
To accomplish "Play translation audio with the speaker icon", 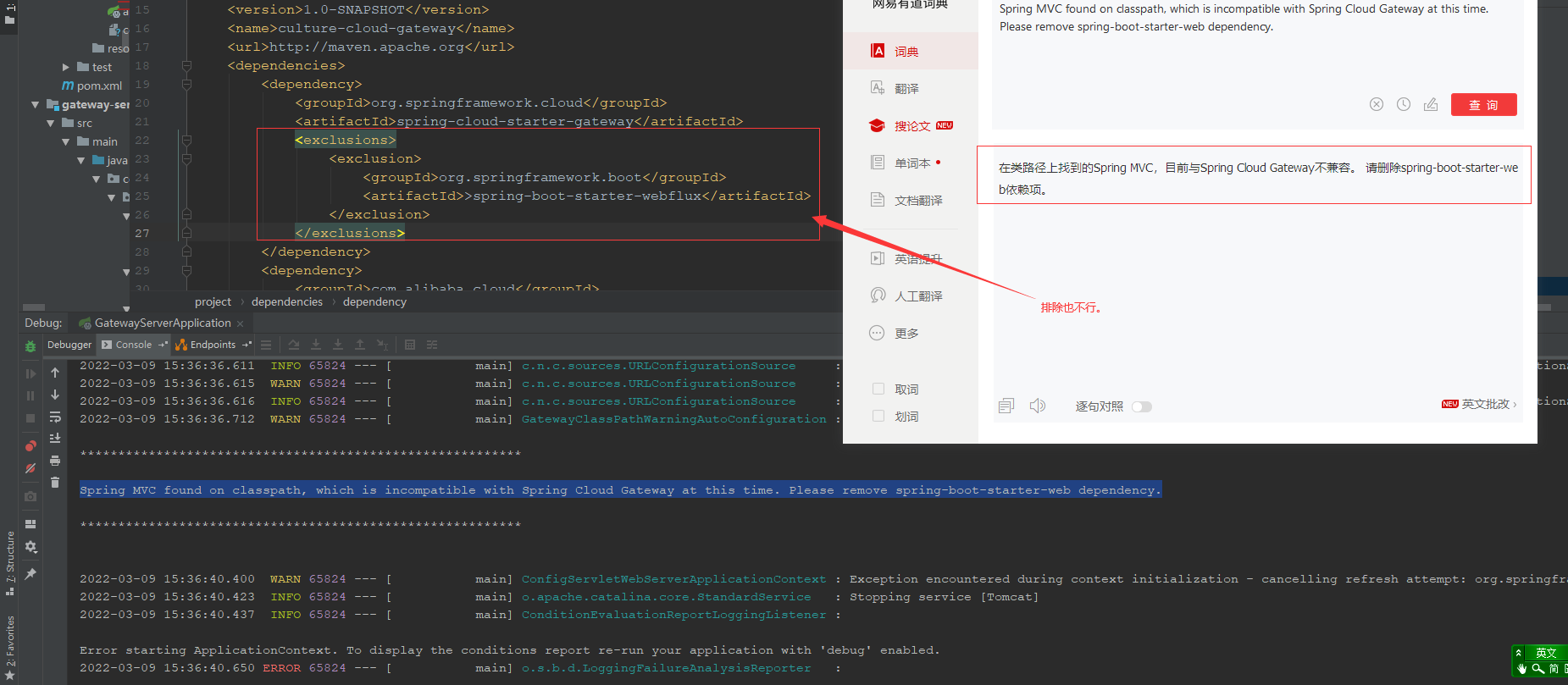I will pyautogui.click(x=1038, y=406).
